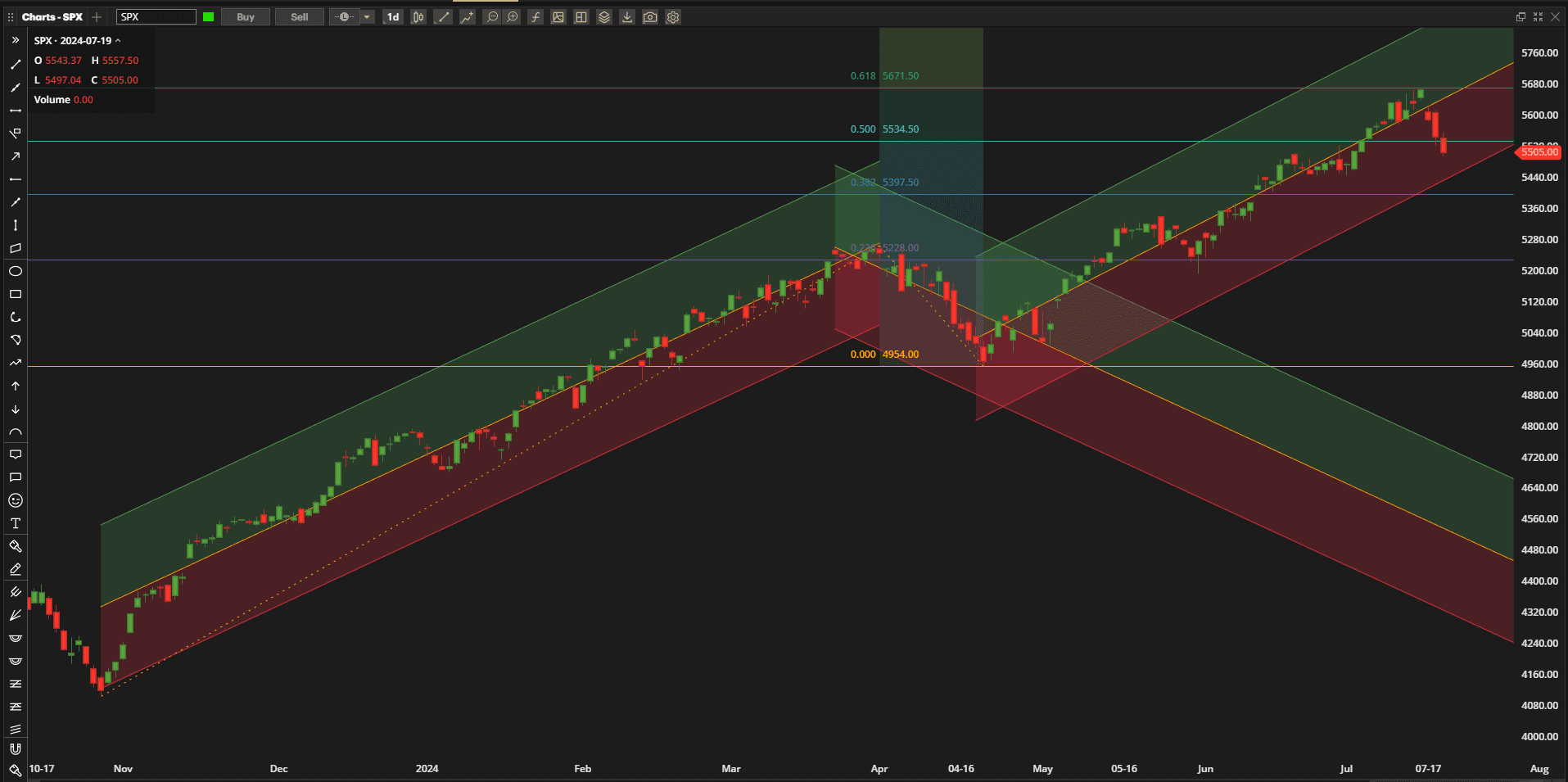This screenshot has width=1568, height=782.
Task: Select the callout annotation tool
Action: point(15,454)
